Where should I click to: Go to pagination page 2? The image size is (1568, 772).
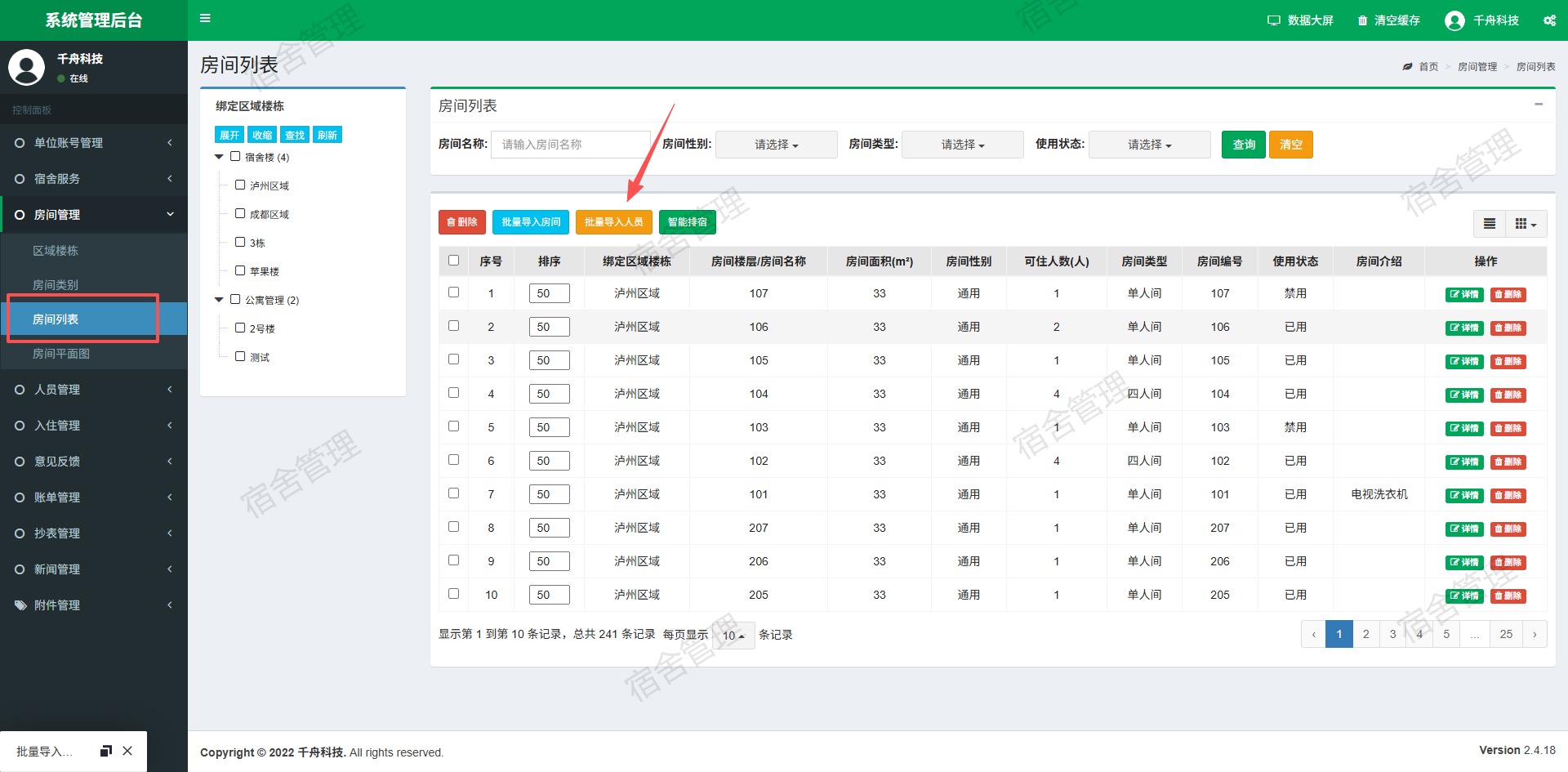tap(1365, 634)
